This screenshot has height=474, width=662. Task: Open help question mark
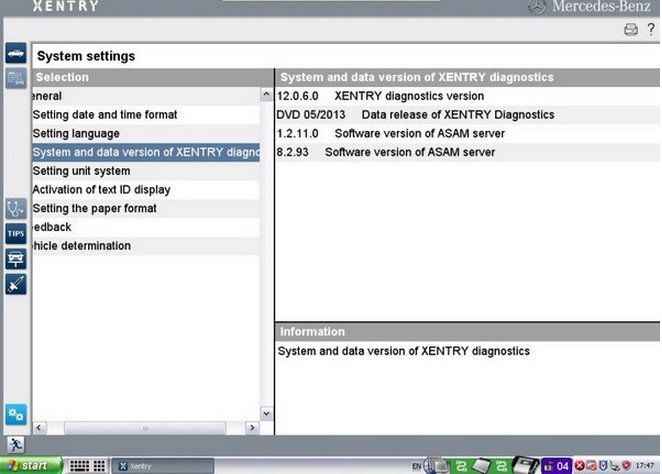(x=651, y=29)
